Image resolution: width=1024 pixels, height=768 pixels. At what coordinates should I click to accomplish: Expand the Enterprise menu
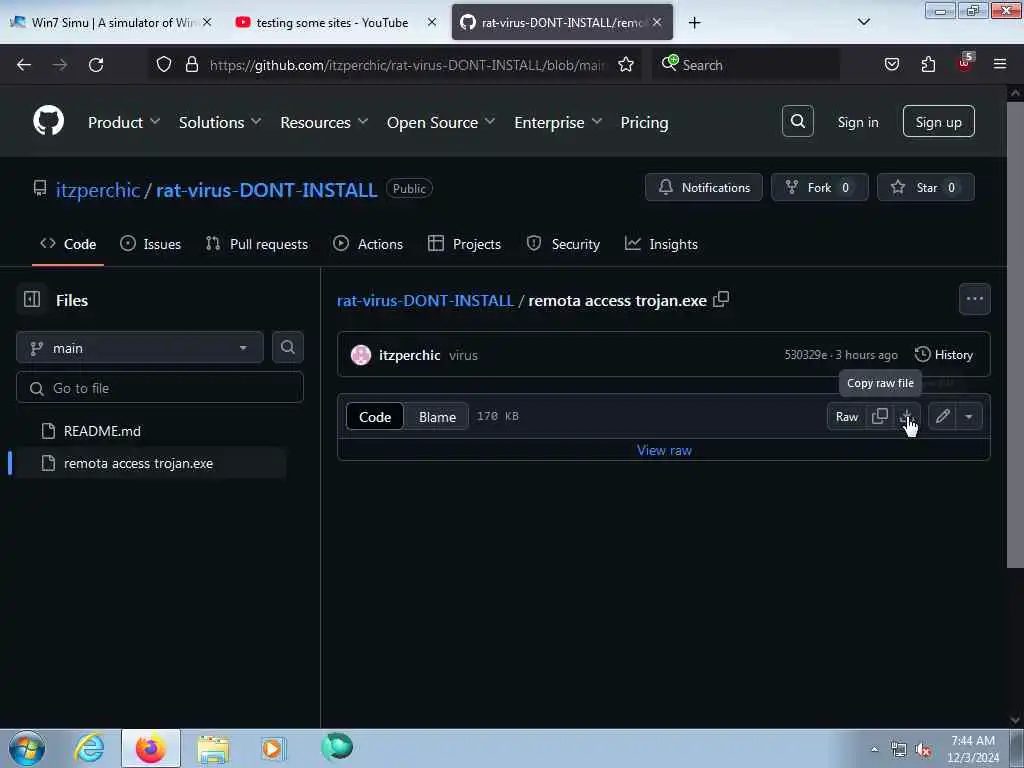[558, 122]
